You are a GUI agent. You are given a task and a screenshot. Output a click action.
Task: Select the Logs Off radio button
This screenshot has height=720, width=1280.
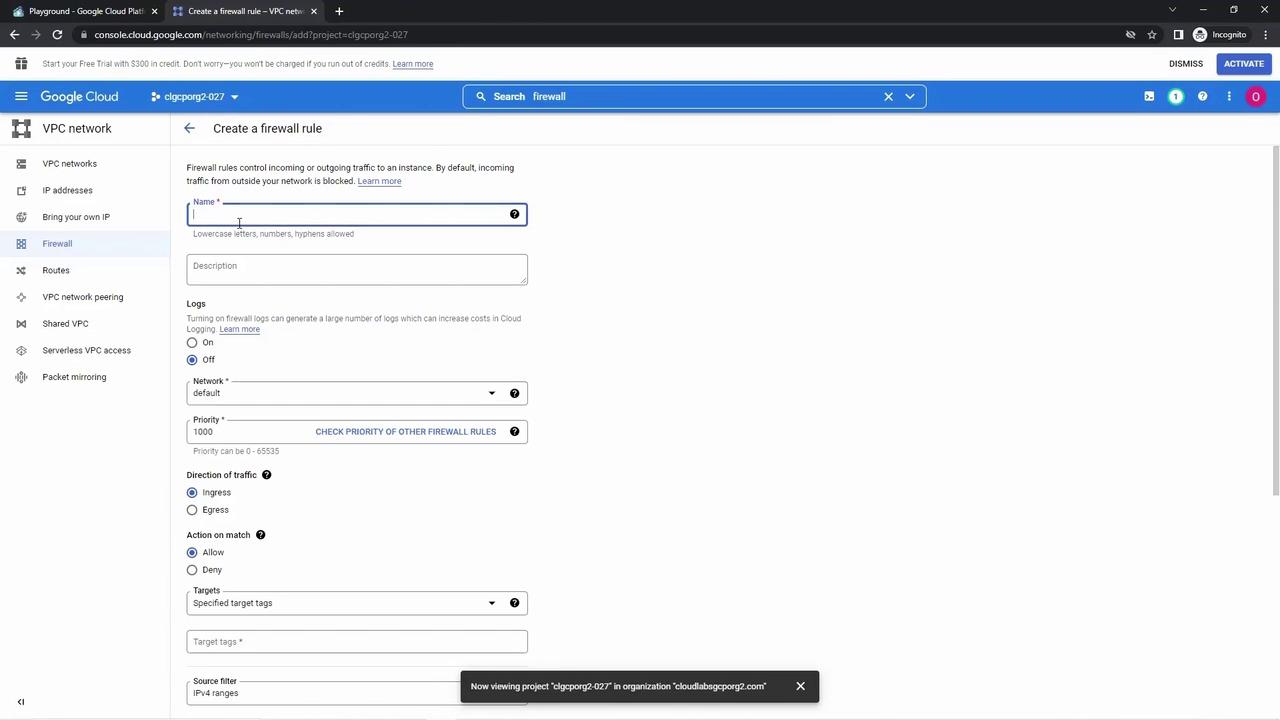coord(192,360)
